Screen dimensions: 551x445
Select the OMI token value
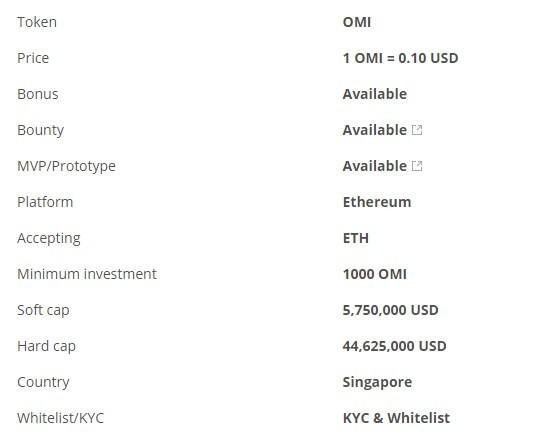point(357,22)
